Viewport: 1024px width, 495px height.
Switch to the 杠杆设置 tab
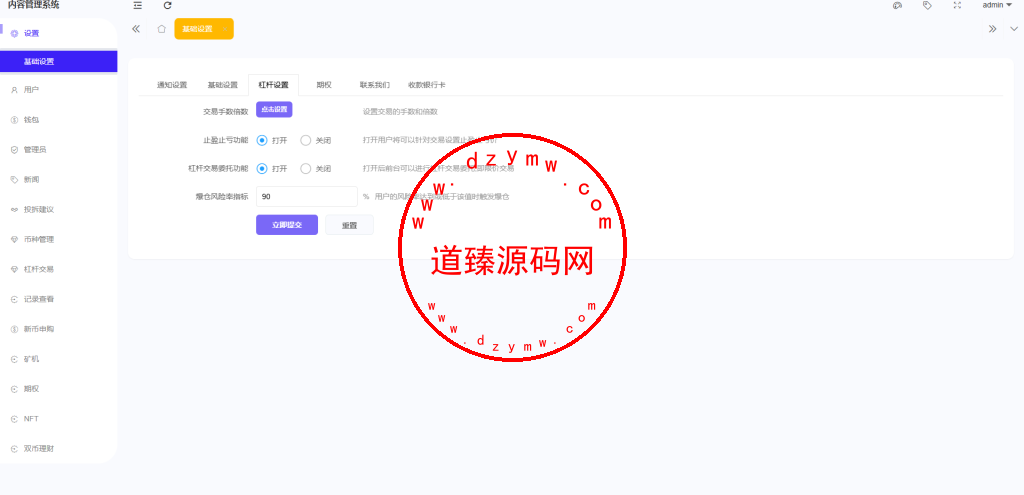(273, 85)
